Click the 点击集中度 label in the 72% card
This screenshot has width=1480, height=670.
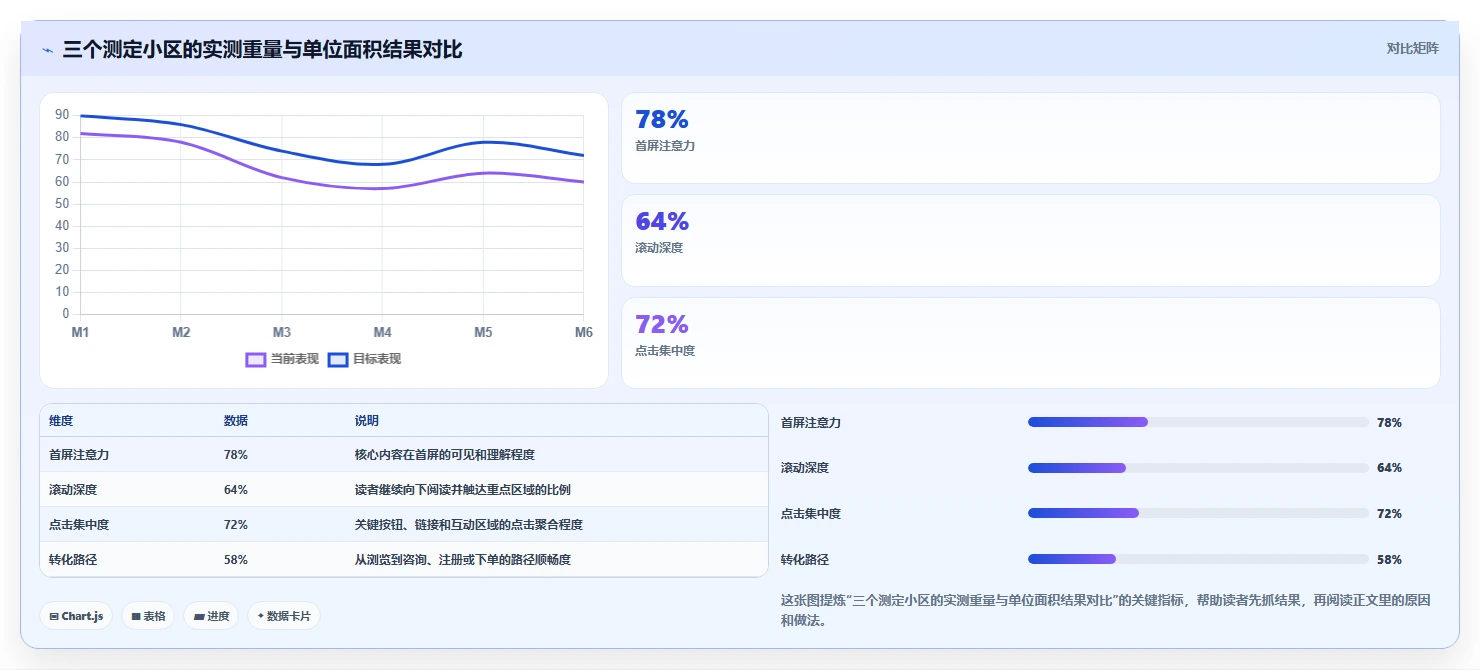click(x=665, y=351)
